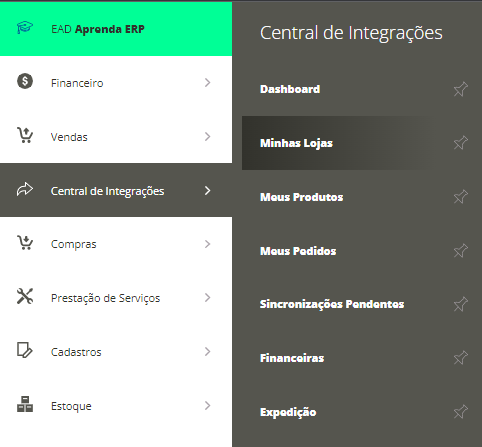Pin Meus Produtos shortcut

click(x=461, y=197)
